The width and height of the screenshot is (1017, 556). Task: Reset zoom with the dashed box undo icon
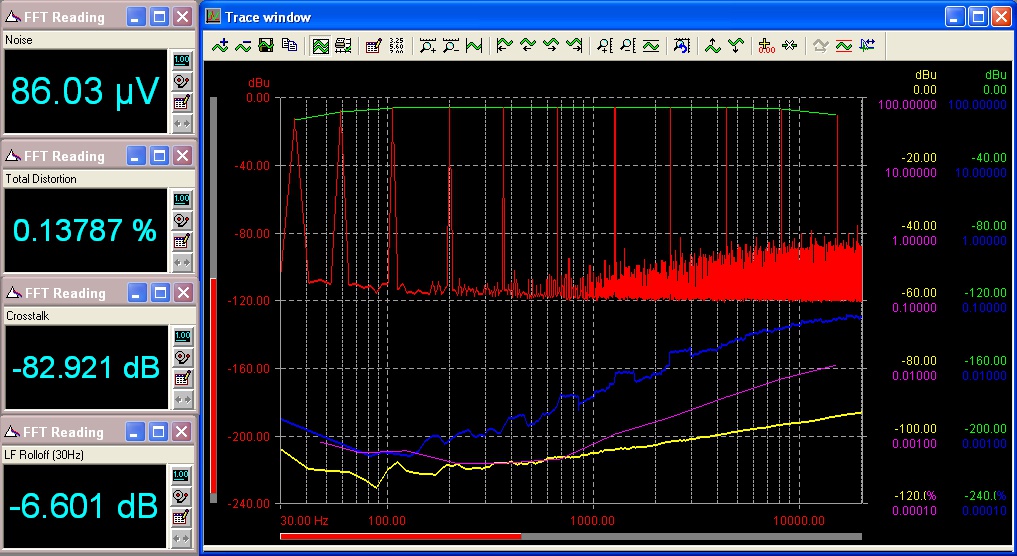tap(682, 45)
